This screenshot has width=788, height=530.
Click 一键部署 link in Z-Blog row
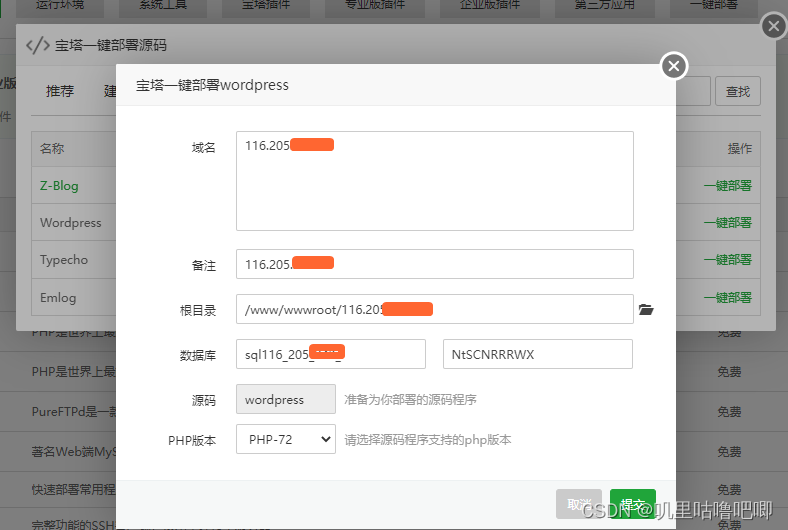pos(728,185)
